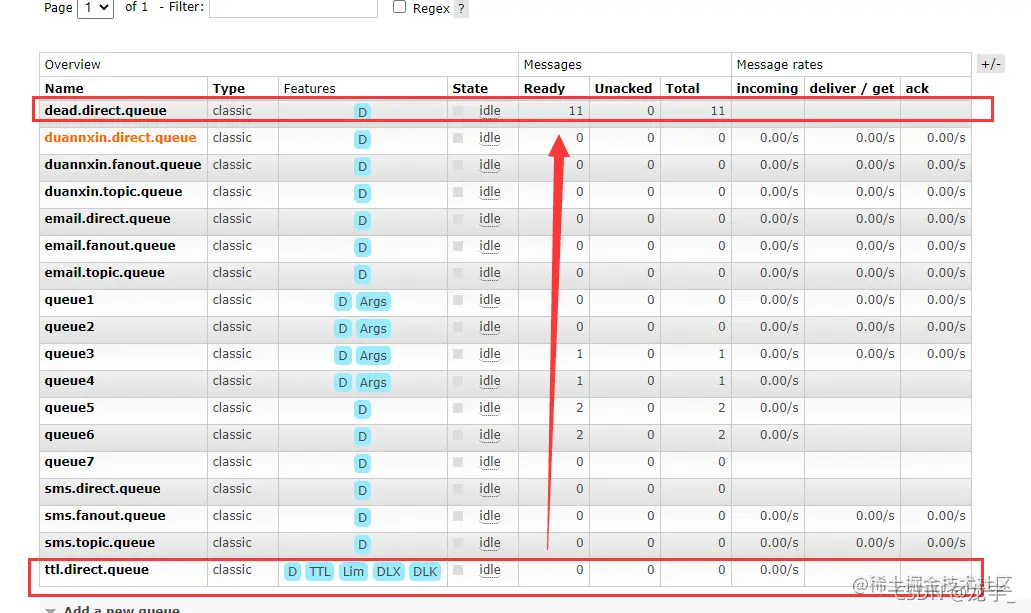Image resolution: width=1031 pixels, height=613 pixels.
Task: Click the state indicator square of ttl.direct.queue
Action: coord(458,570)
